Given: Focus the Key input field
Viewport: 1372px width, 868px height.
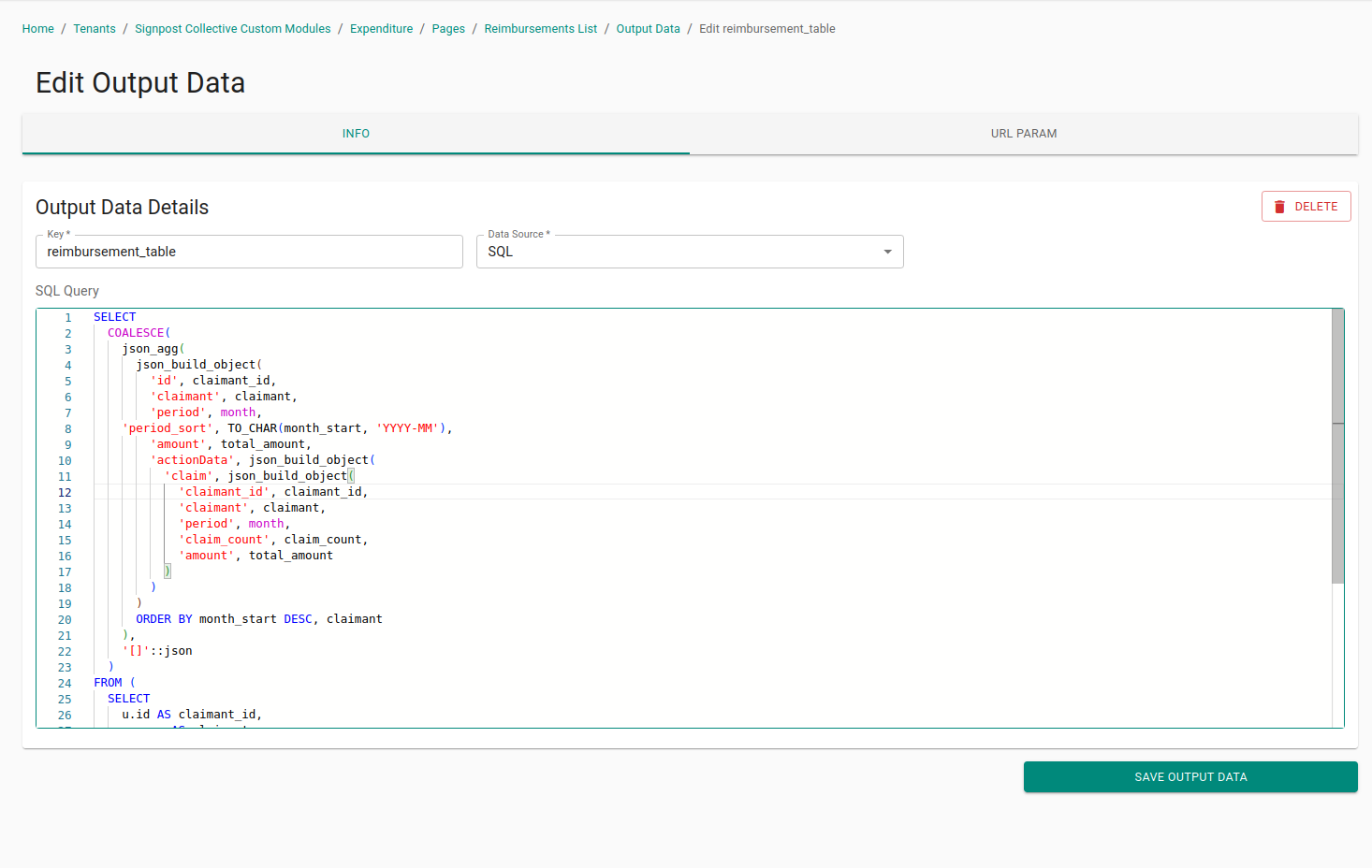Looking at the screenshot, I should click(249, 252).
